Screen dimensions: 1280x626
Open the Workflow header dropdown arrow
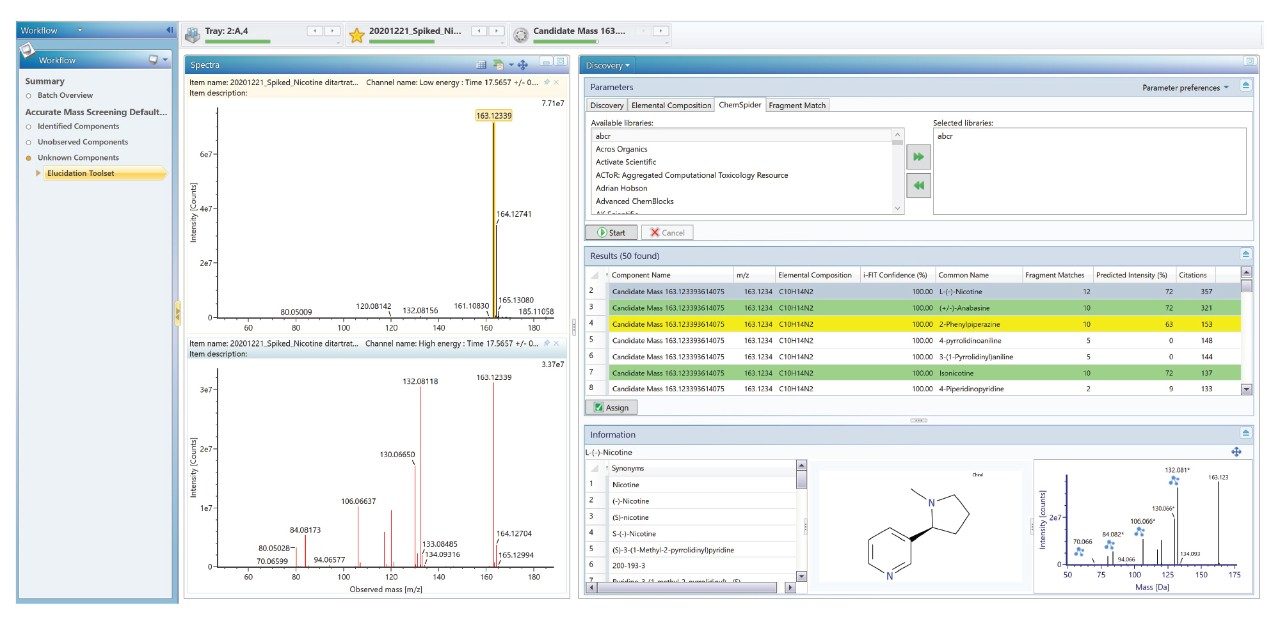[x=80, y=30]
